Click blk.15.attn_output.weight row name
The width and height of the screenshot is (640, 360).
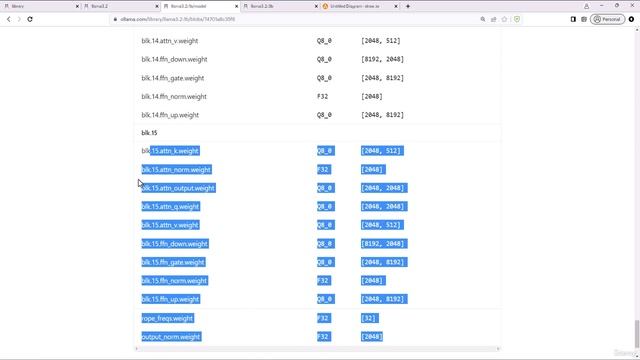pyautogui.click(x=178, y=188)
